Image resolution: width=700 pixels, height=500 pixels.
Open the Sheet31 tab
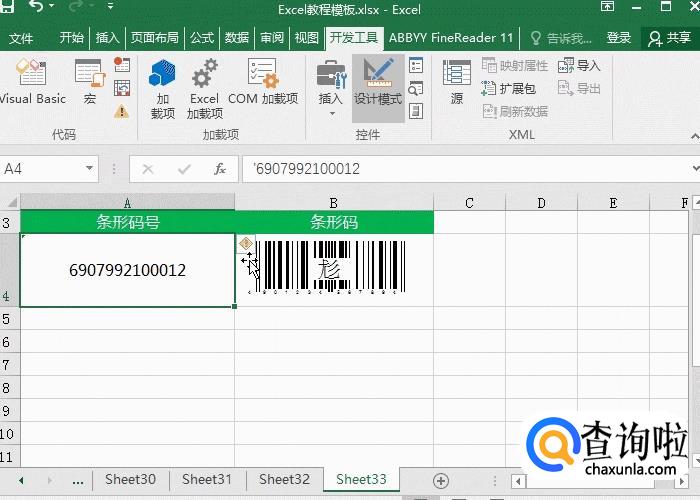coord(207,479)
